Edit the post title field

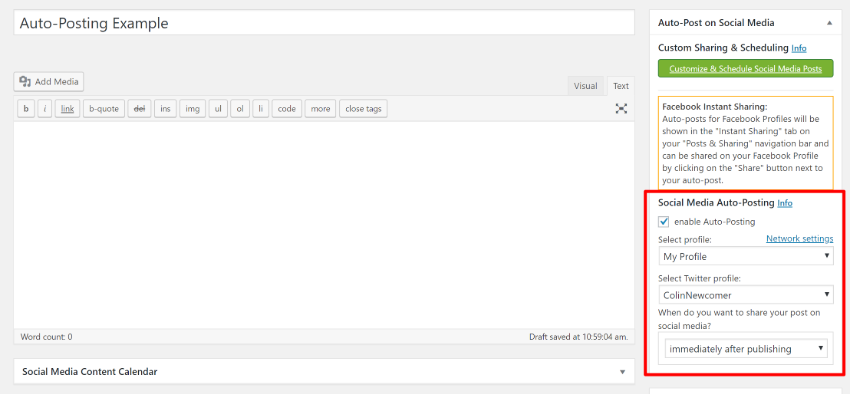point(324,23)
